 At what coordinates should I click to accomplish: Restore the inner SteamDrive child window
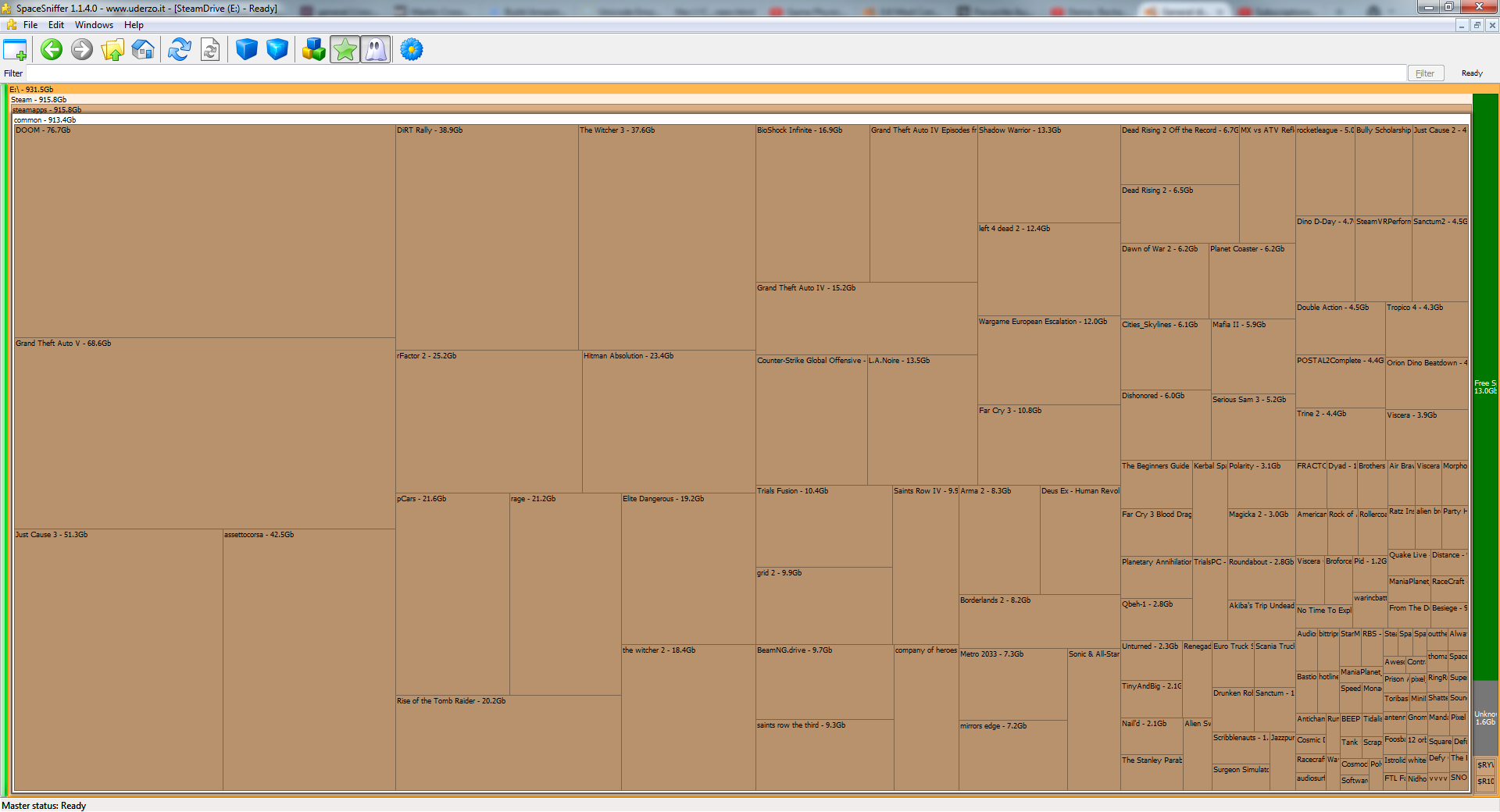pyautogui.click(x=1477, y=25)
